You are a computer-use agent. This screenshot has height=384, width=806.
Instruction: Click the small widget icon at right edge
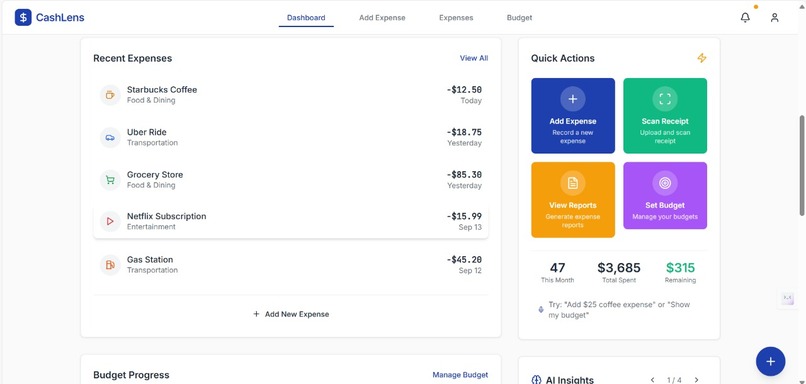pyautogui.click(x=787, y=299)
